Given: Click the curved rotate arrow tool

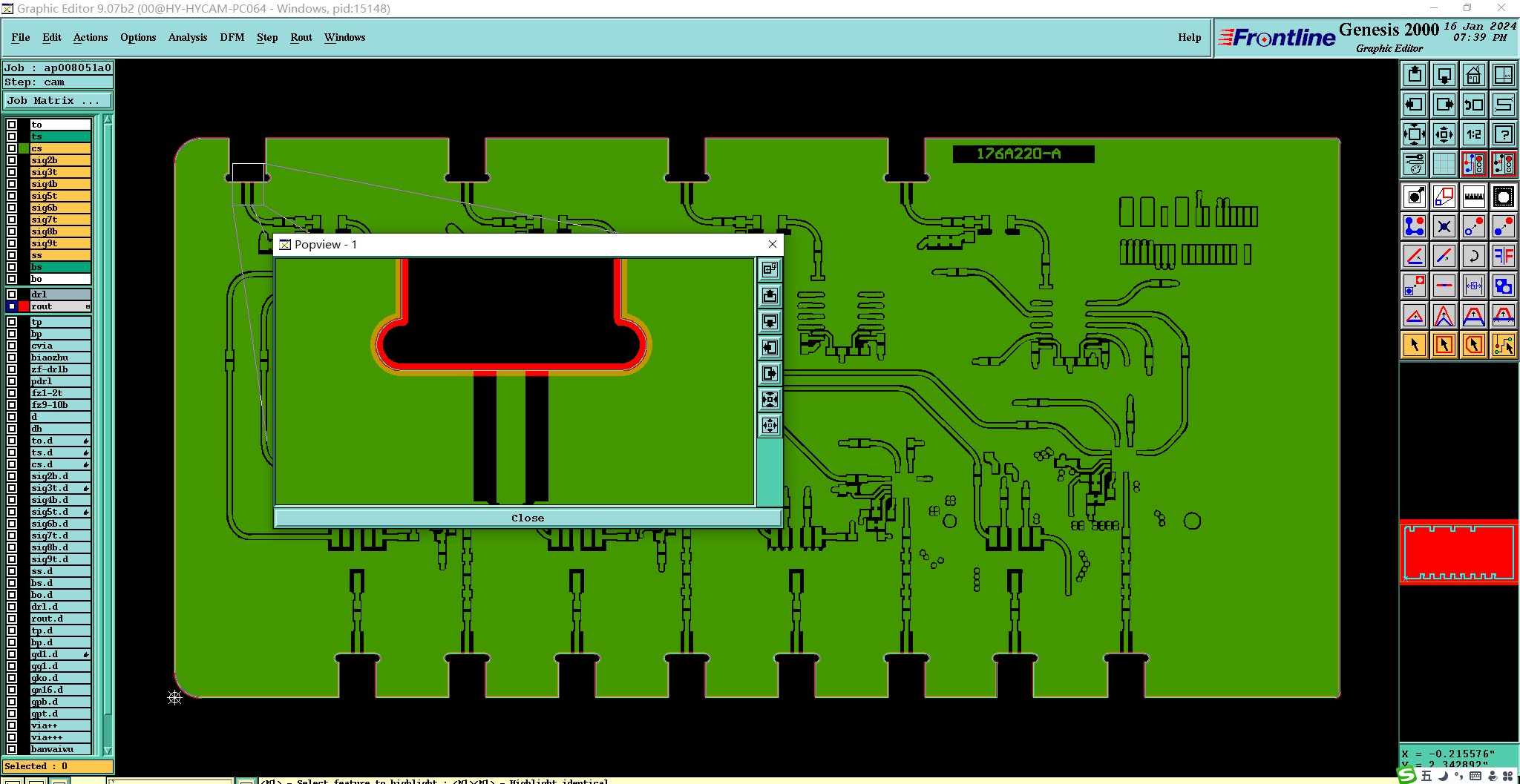Looking at the screenshot, I should (1473, 256).
